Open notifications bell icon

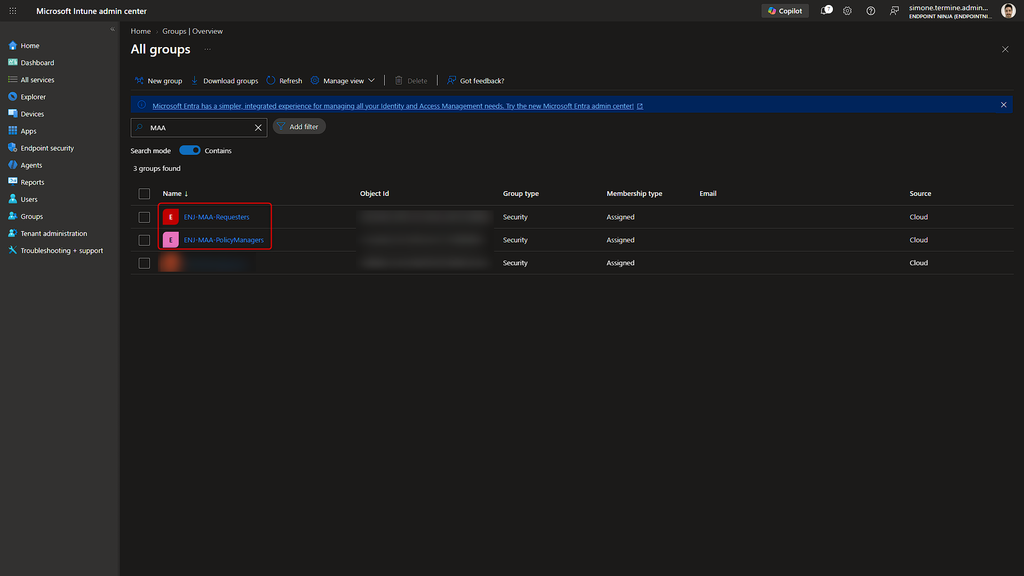point(826,10)
